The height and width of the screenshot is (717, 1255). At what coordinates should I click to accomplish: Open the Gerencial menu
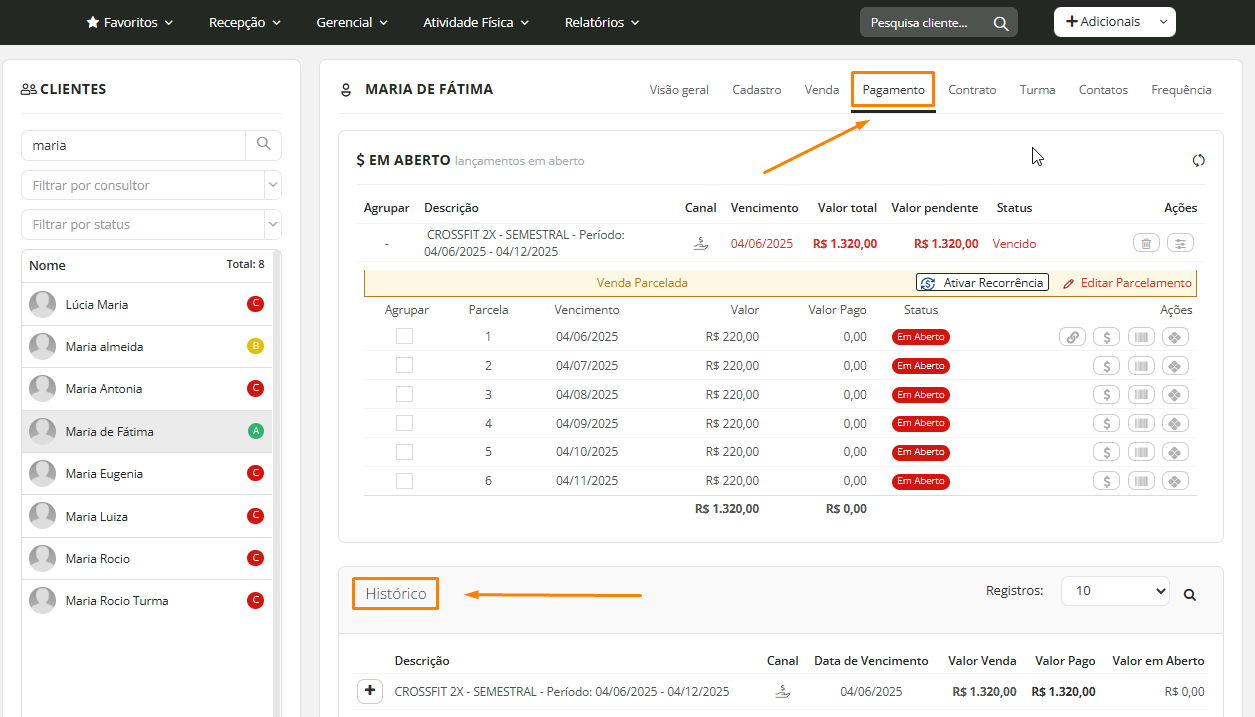[352, 22]
